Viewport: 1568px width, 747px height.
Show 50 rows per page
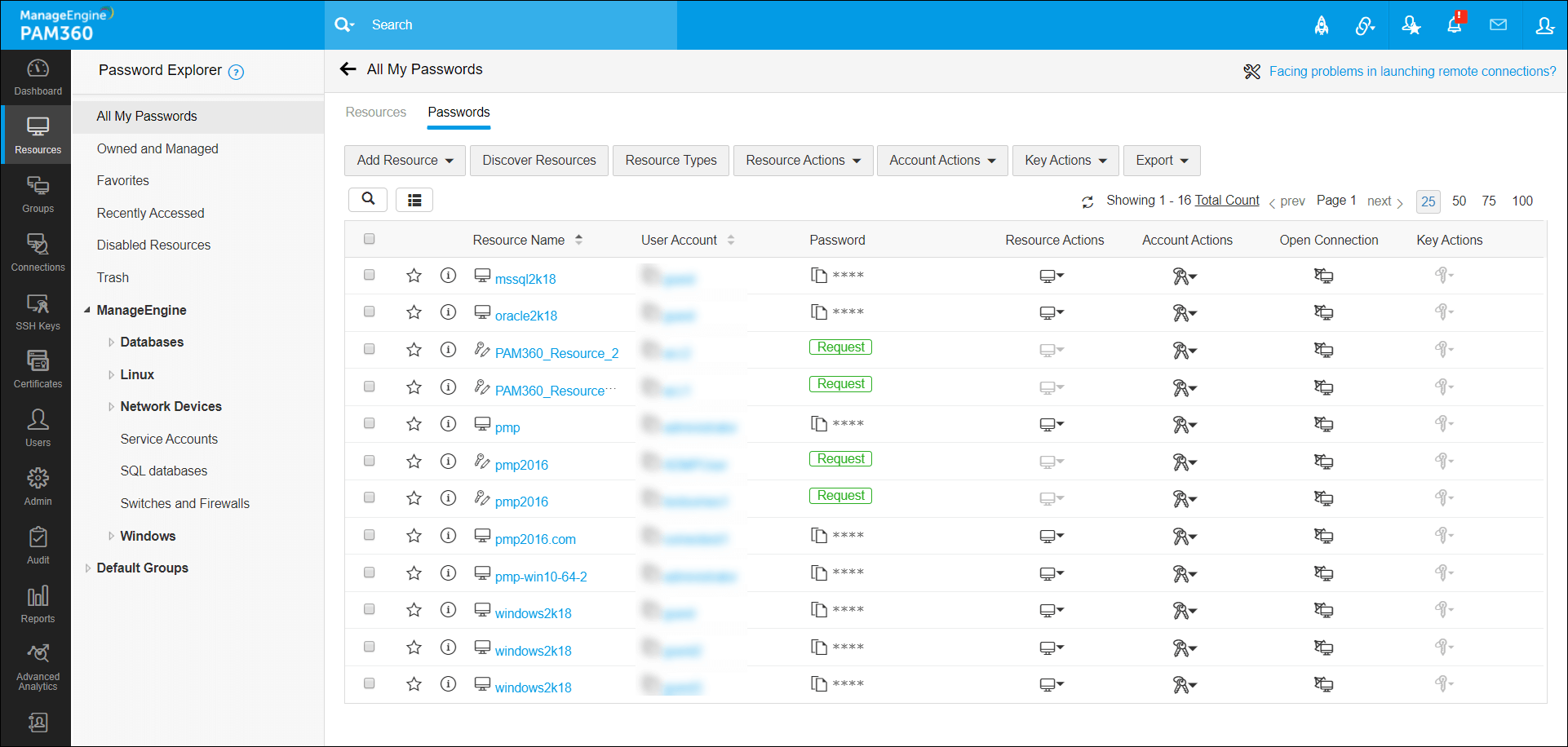point(1459,201)
